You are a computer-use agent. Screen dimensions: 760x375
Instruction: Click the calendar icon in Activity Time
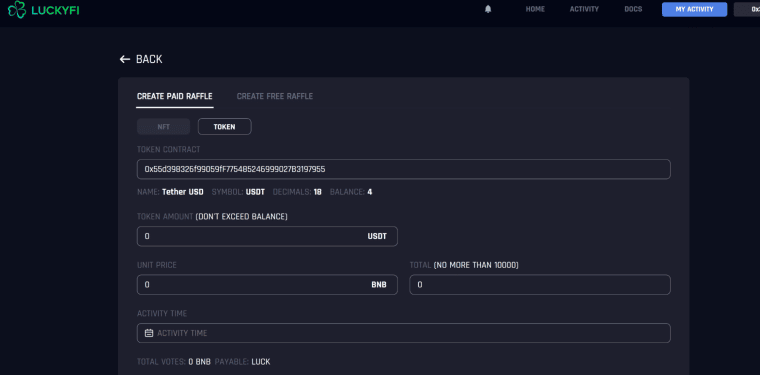click(149, 333)
